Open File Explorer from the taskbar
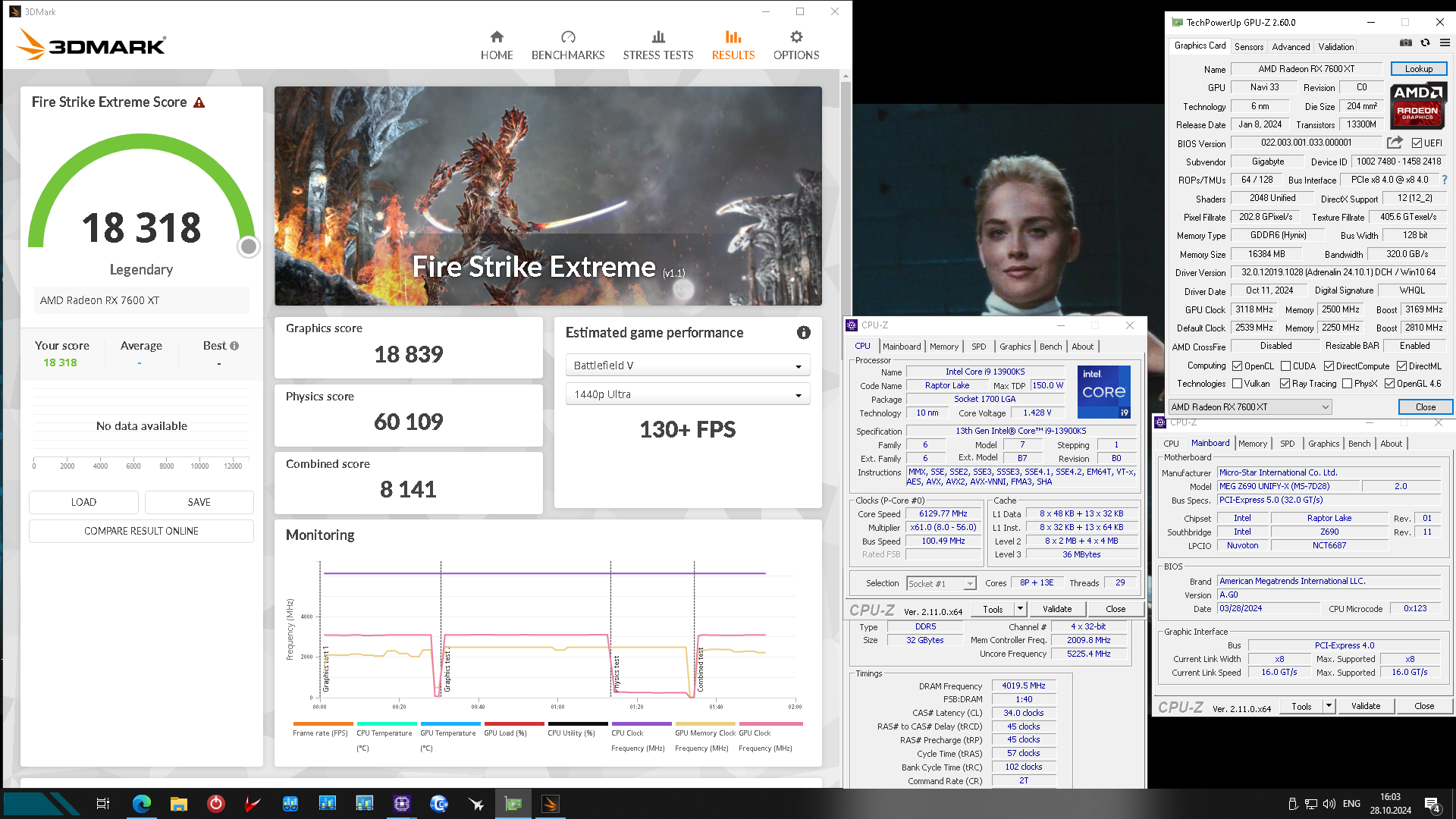The image size is (1456, 819). pyautogui.click(x=179, y=804)
